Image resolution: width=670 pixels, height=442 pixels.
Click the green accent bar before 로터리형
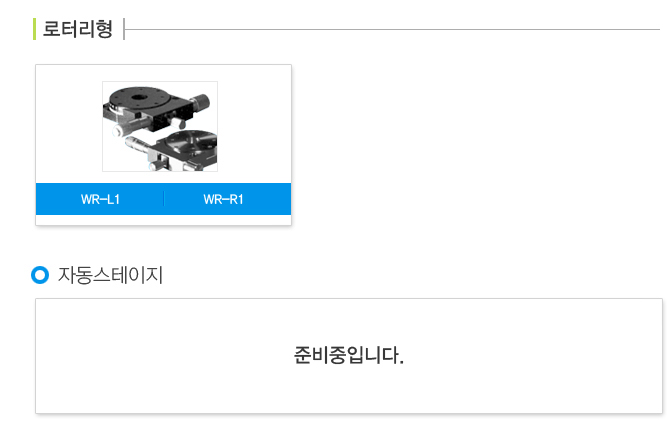(x=34, y=29)
